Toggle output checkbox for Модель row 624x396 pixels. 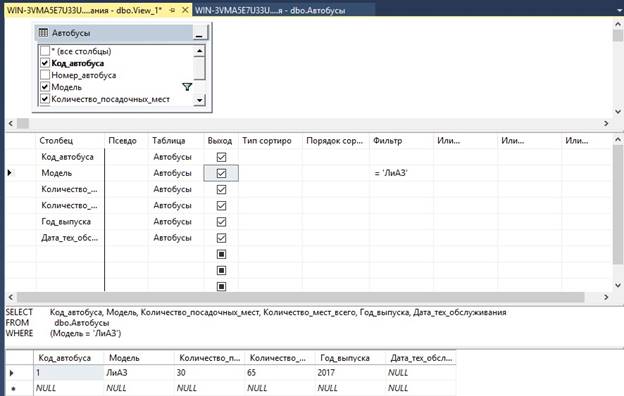pos(221,173)
